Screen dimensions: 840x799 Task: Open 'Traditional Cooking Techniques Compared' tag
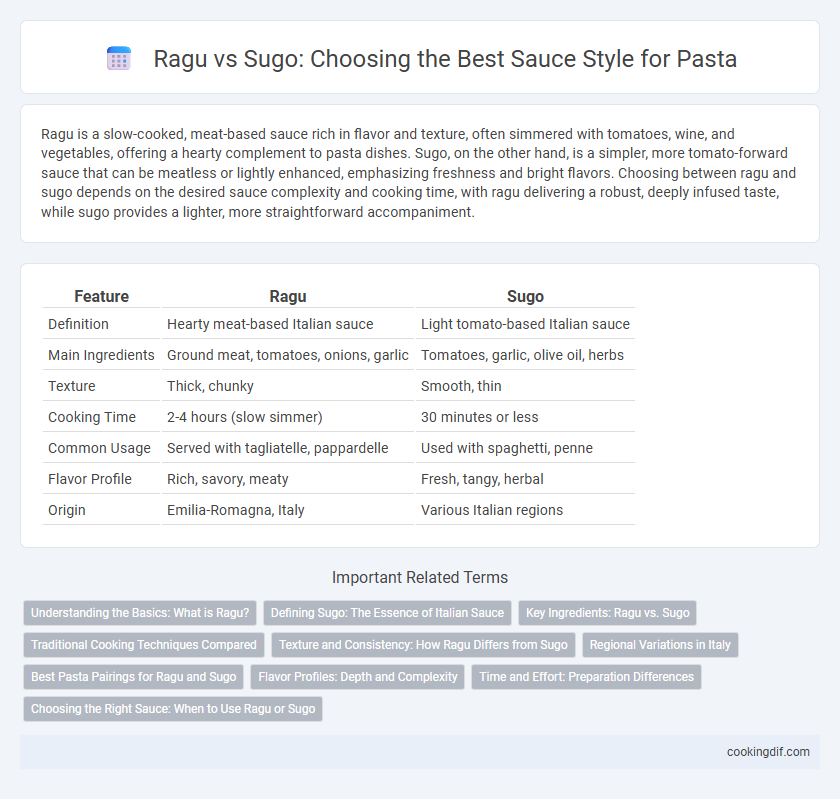tap(144, 645)
